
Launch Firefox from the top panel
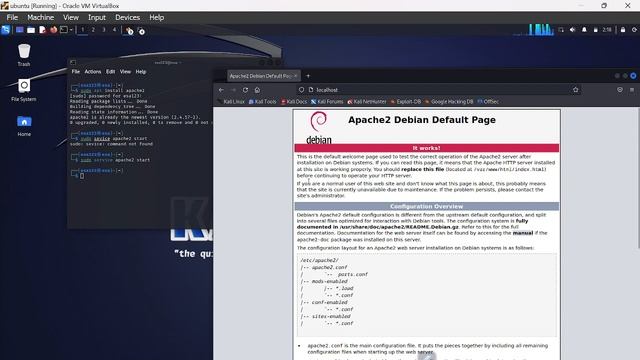point(53,30)
